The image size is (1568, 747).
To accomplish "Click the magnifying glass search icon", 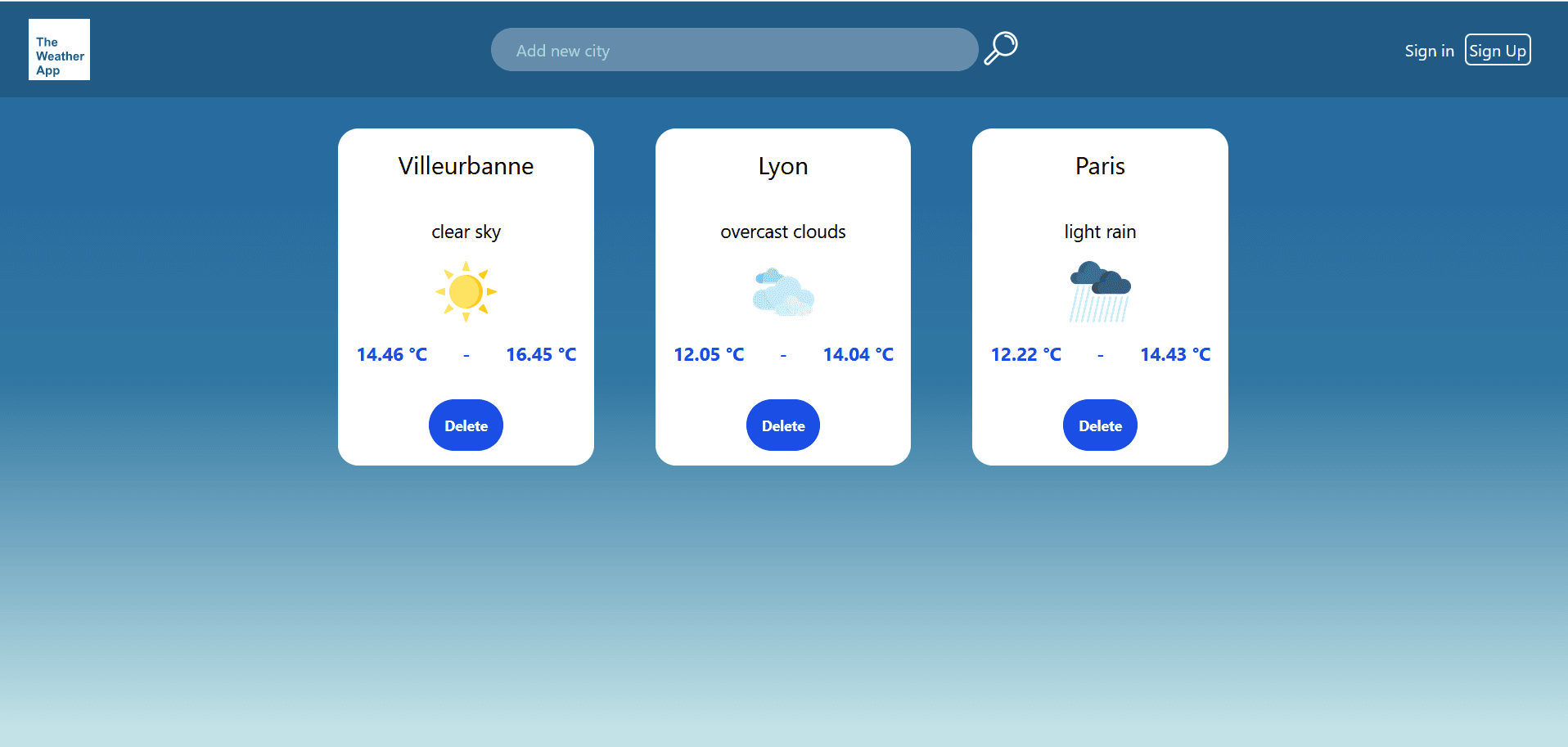I will pyautogui.click(x=1000, y=48).
